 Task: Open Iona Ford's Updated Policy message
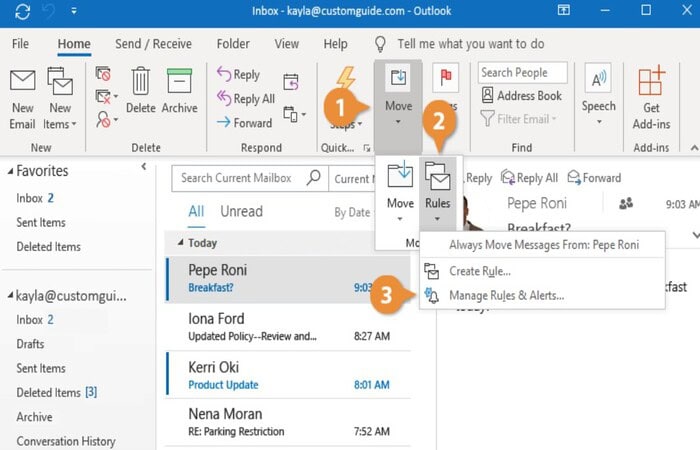click(288, 327)
